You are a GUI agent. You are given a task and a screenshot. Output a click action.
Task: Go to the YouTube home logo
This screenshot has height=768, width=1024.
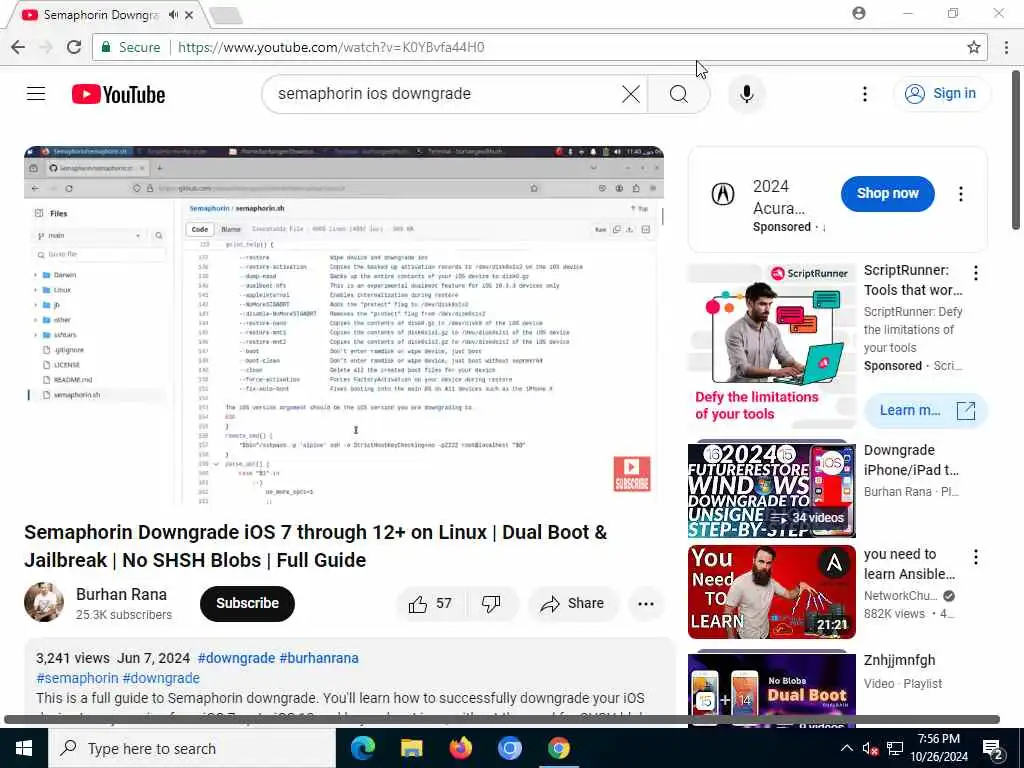118,95
